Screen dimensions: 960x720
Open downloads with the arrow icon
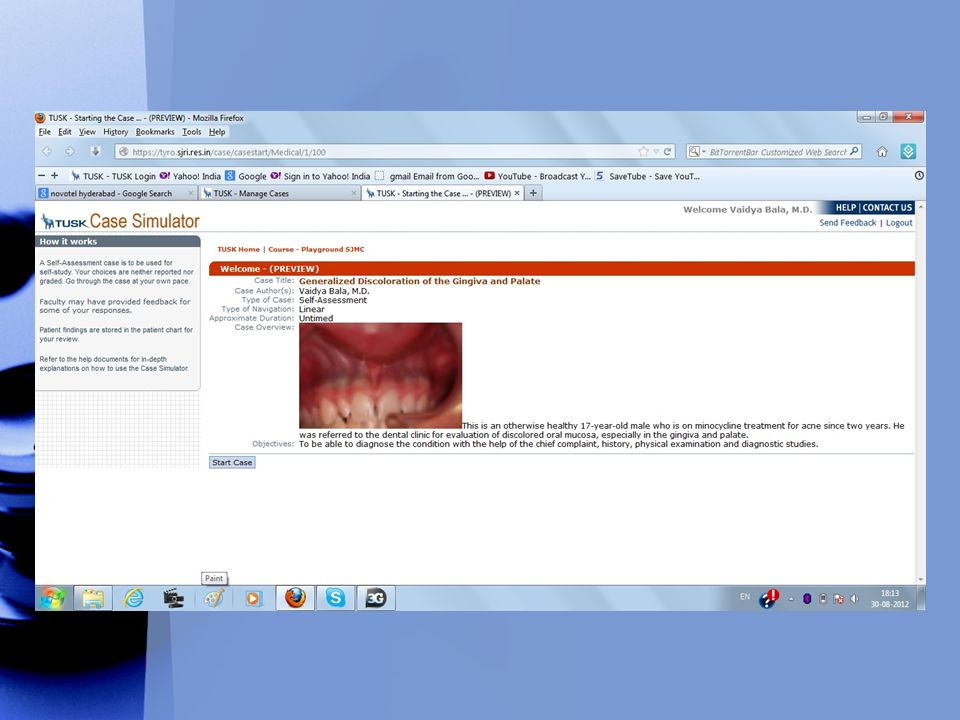(x=95, y=151)
